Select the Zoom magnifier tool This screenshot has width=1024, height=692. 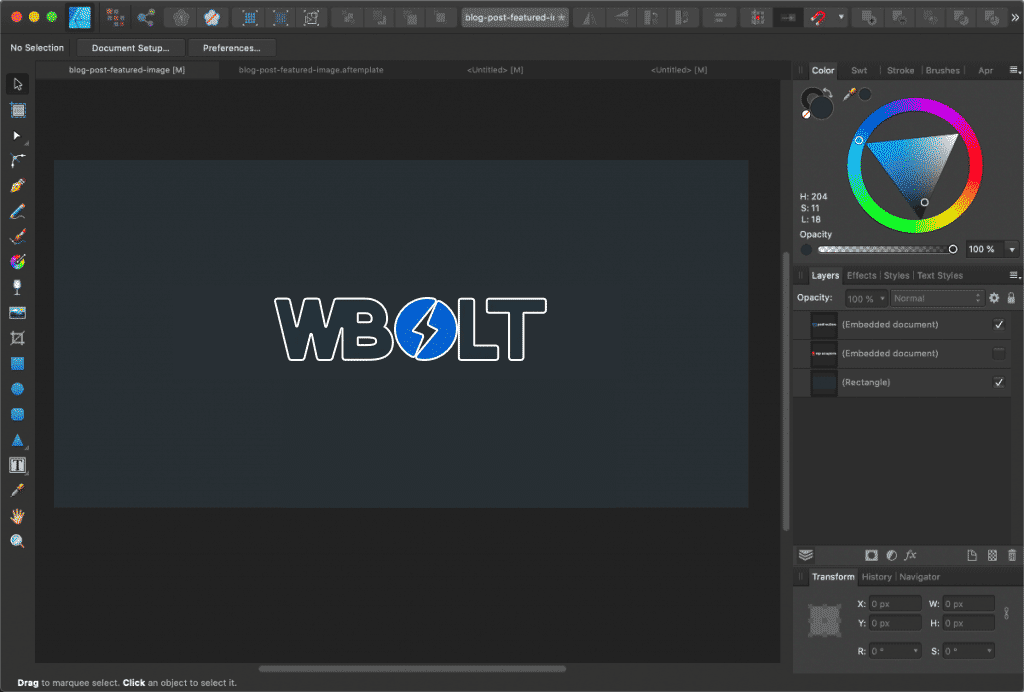point(17,541)
